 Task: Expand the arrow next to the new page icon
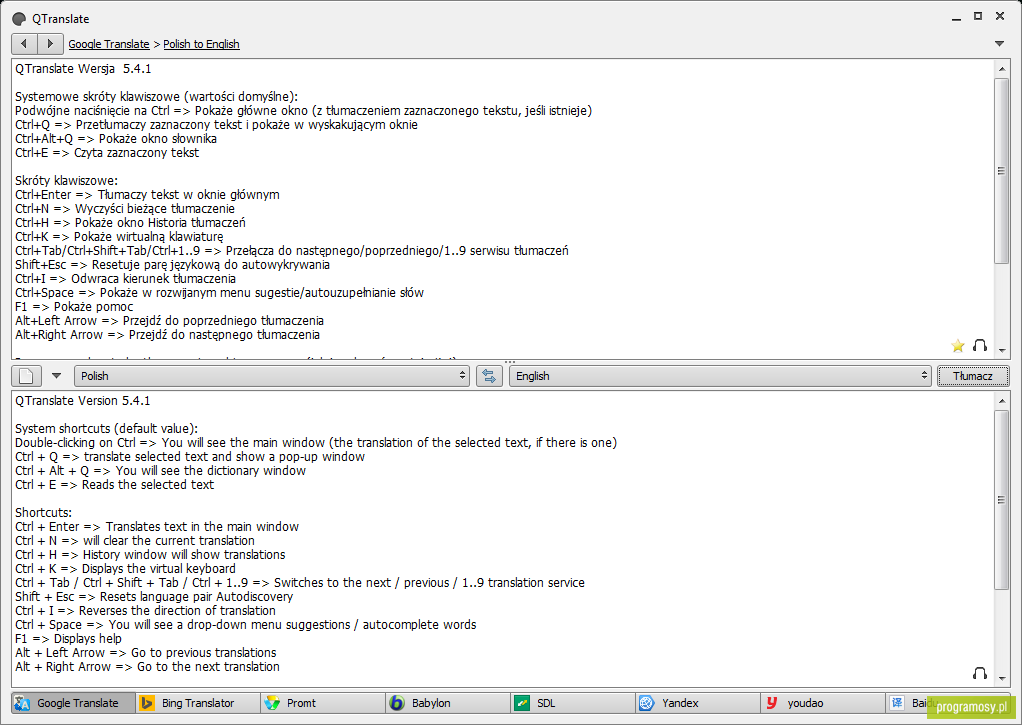tap(57, 376)
